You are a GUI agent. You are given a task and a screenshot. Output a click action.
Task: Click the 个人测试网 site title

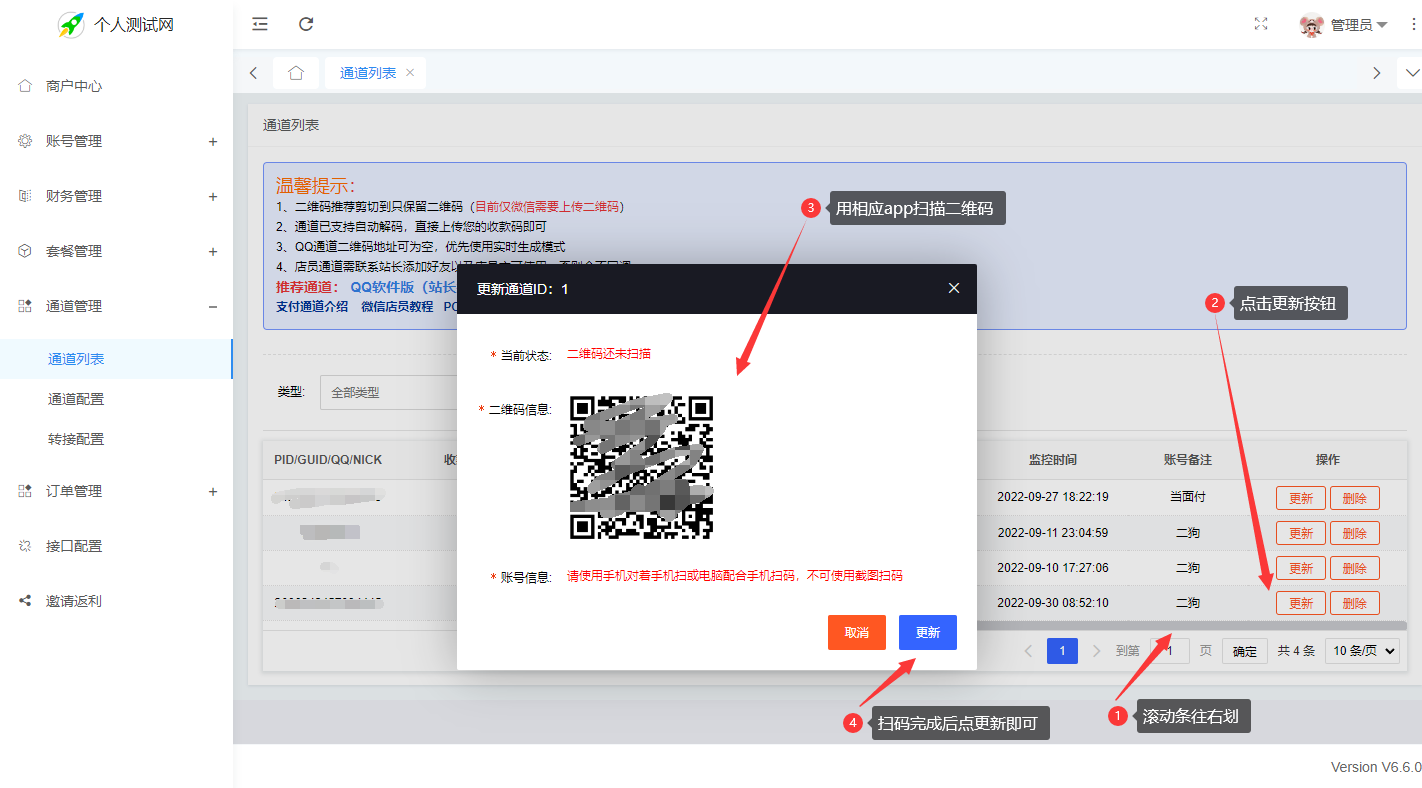134,25
